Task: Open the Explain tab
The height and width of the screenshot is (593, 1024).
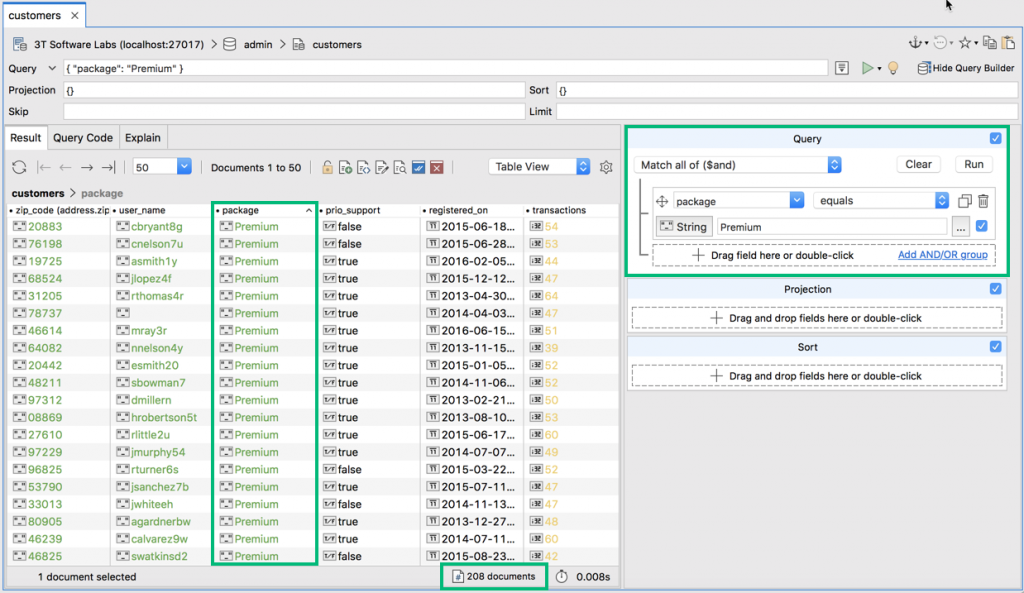Action: coord(142,138)
